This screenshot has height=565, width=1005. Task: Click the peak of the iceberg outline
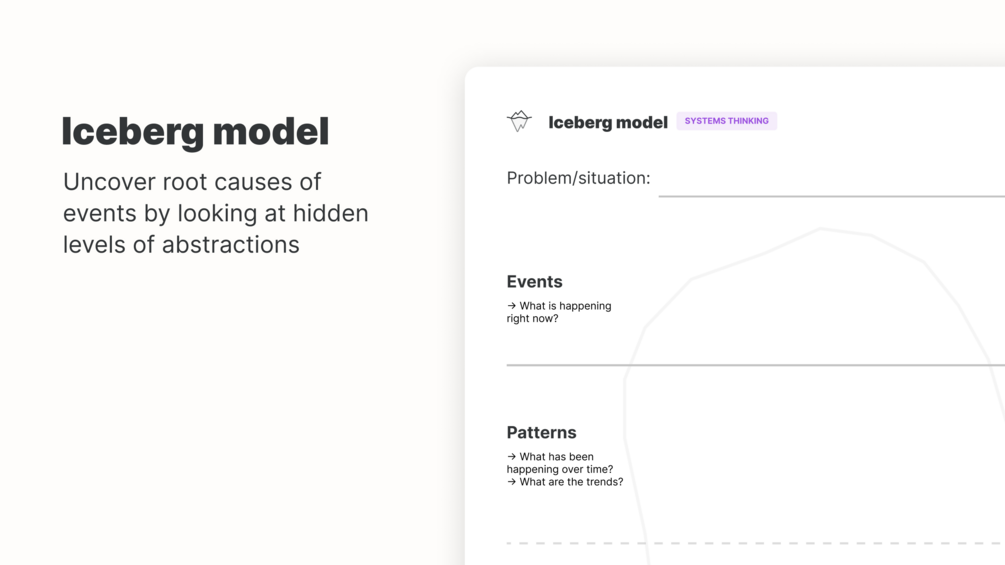[820, 229]
